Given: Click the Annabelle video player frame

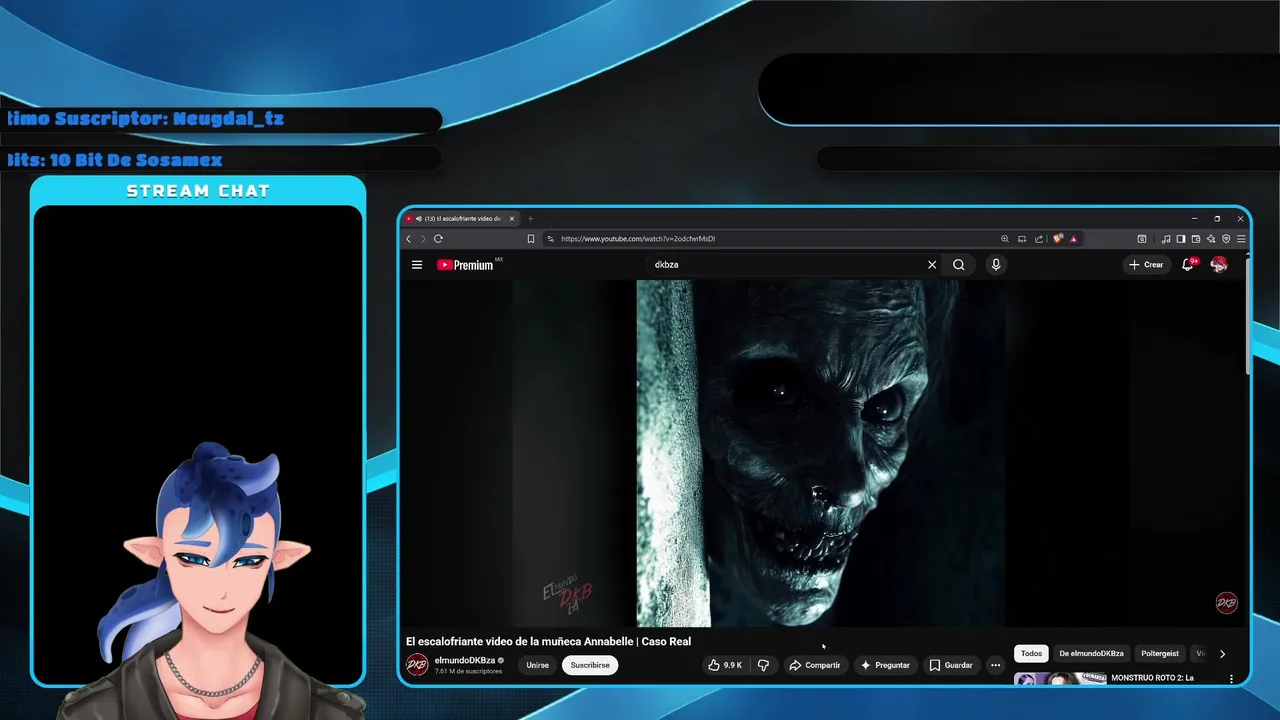Looking at the screenshot, I should (x=821, y=453).
